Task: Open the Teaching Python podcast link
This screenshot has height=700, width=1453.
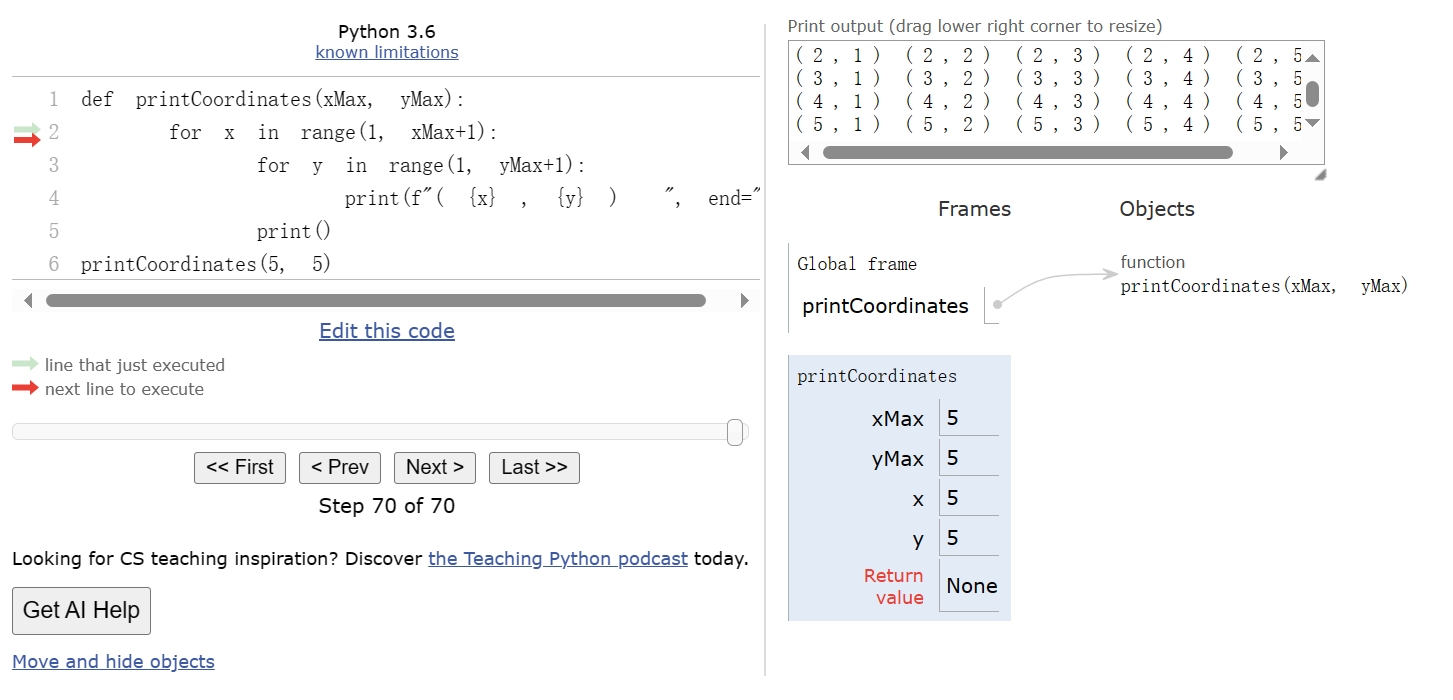Action: point(558,559)
